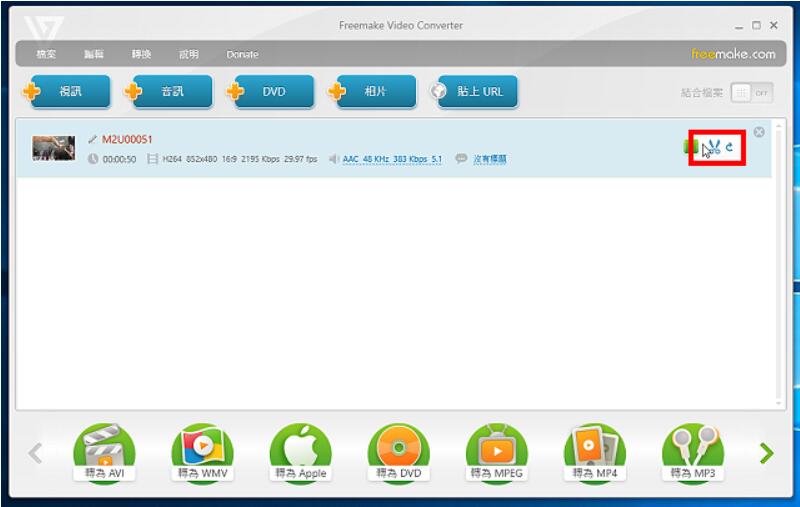Convert to AVI format
800x507 pixels.
pyautogui.click(x=105, y=453)
